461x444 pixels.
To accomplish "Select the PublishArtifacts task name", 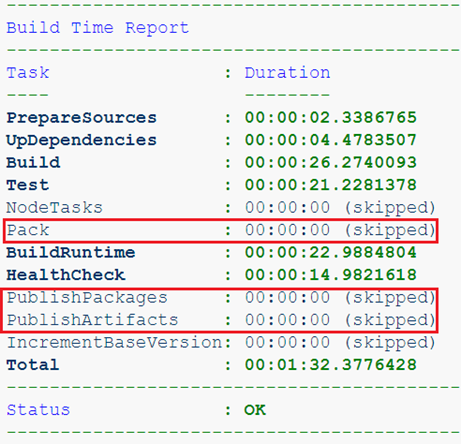I will pyautogui.click(x=92, y=320).
